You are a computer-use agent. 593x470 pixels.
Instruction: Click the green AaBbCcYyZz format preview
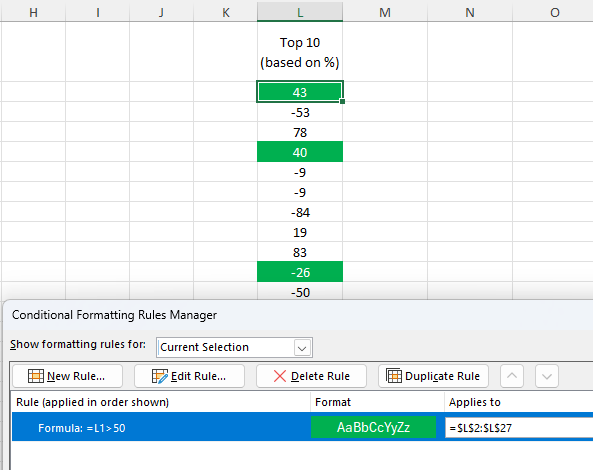point(373,427)
